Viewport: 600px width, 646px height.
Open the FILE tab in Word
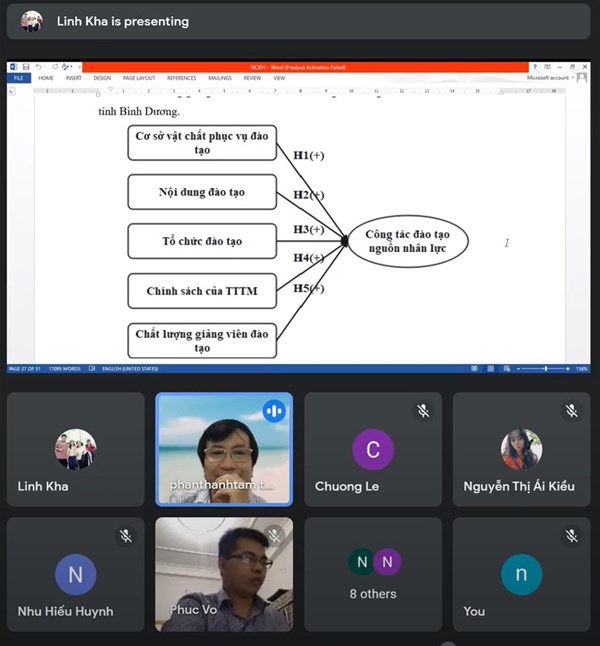point(19,77)
